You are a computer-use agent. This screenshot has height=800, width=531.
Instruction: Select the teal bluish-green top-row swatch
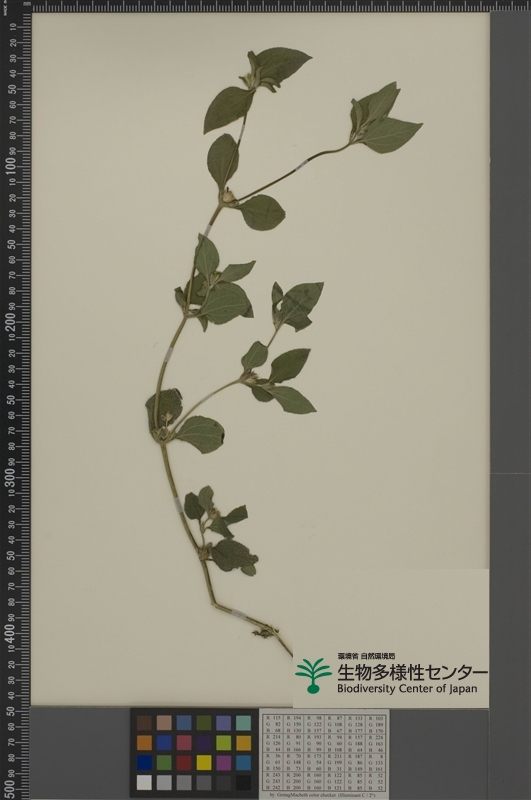(x=243, y=722)
